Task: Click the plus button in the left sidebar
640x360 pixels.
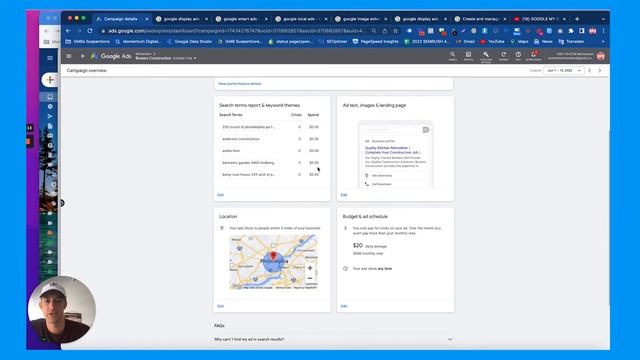Action: coord(50,80)
